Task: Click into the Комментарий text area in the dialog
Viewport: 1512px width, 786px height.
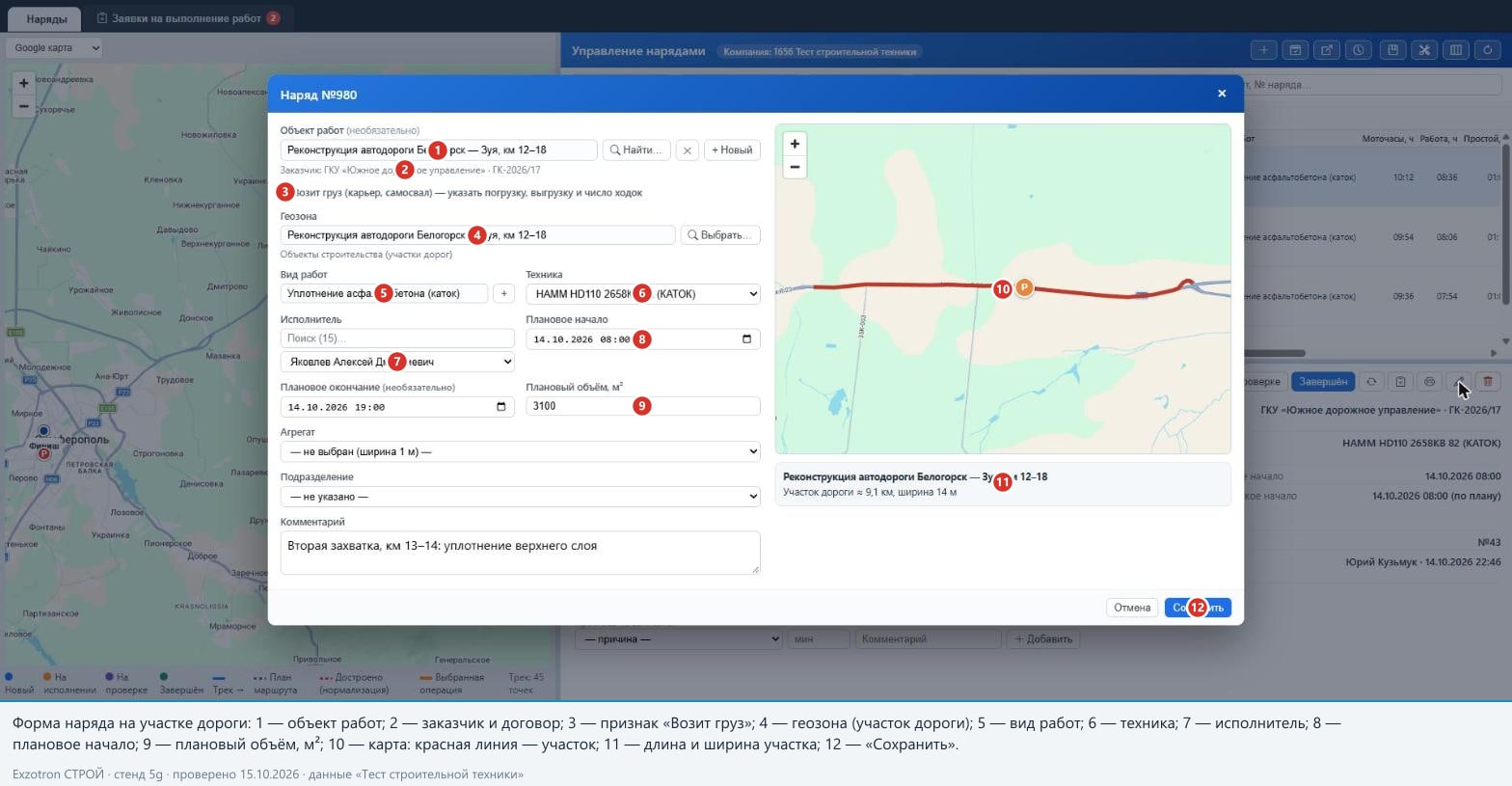Action: click(x=521, y=553)
